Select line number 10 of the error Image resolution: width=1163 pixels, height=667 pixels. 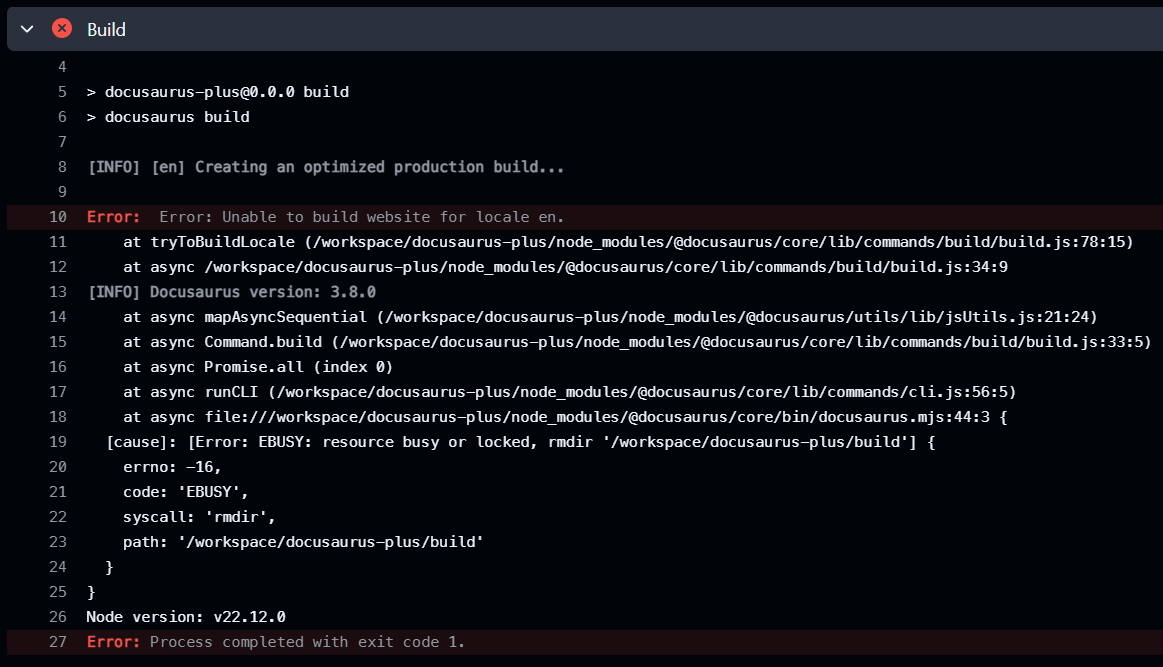(x=58, y=217)
